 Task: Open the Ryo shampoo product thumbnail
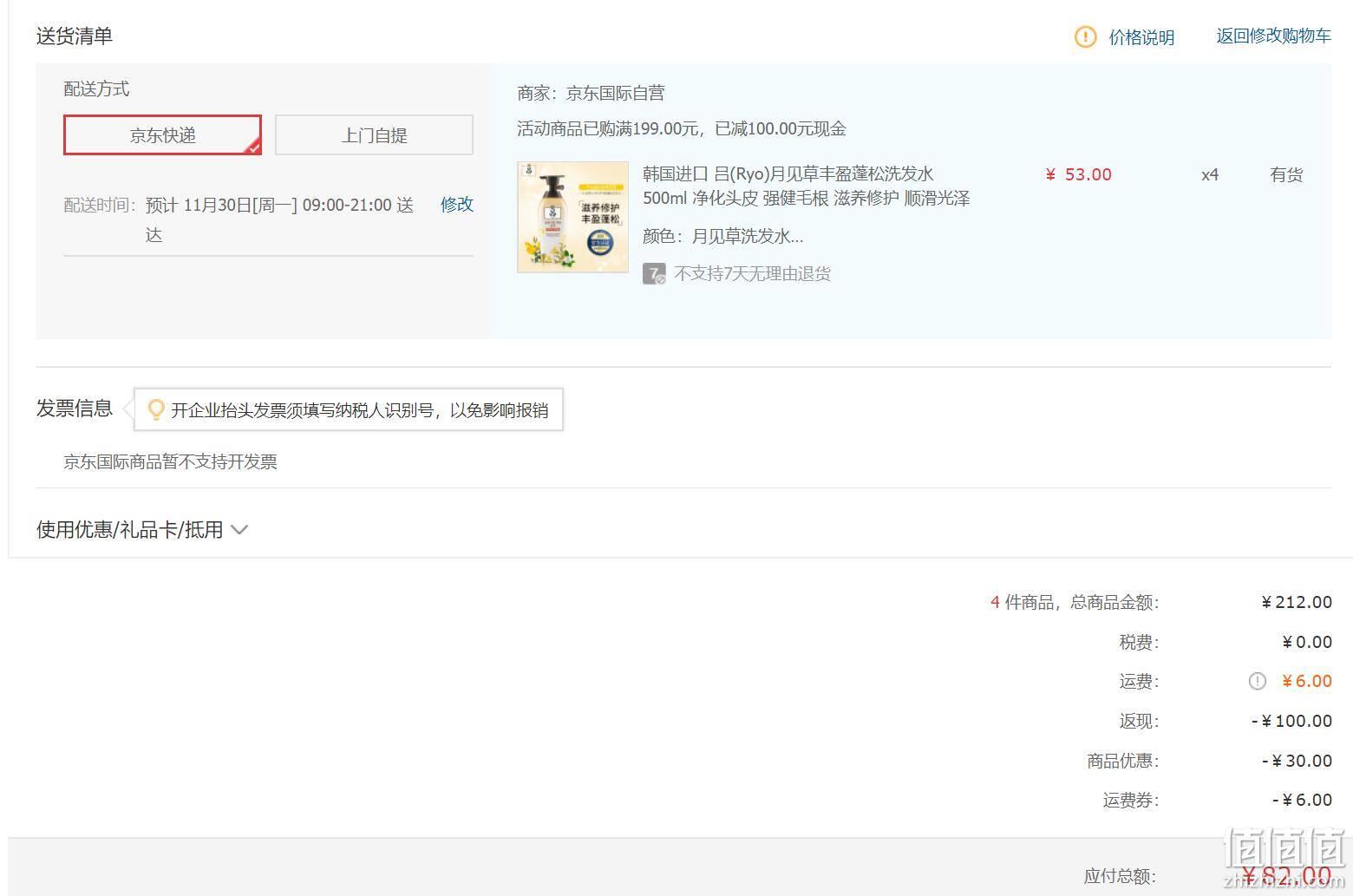pos(572,217)
